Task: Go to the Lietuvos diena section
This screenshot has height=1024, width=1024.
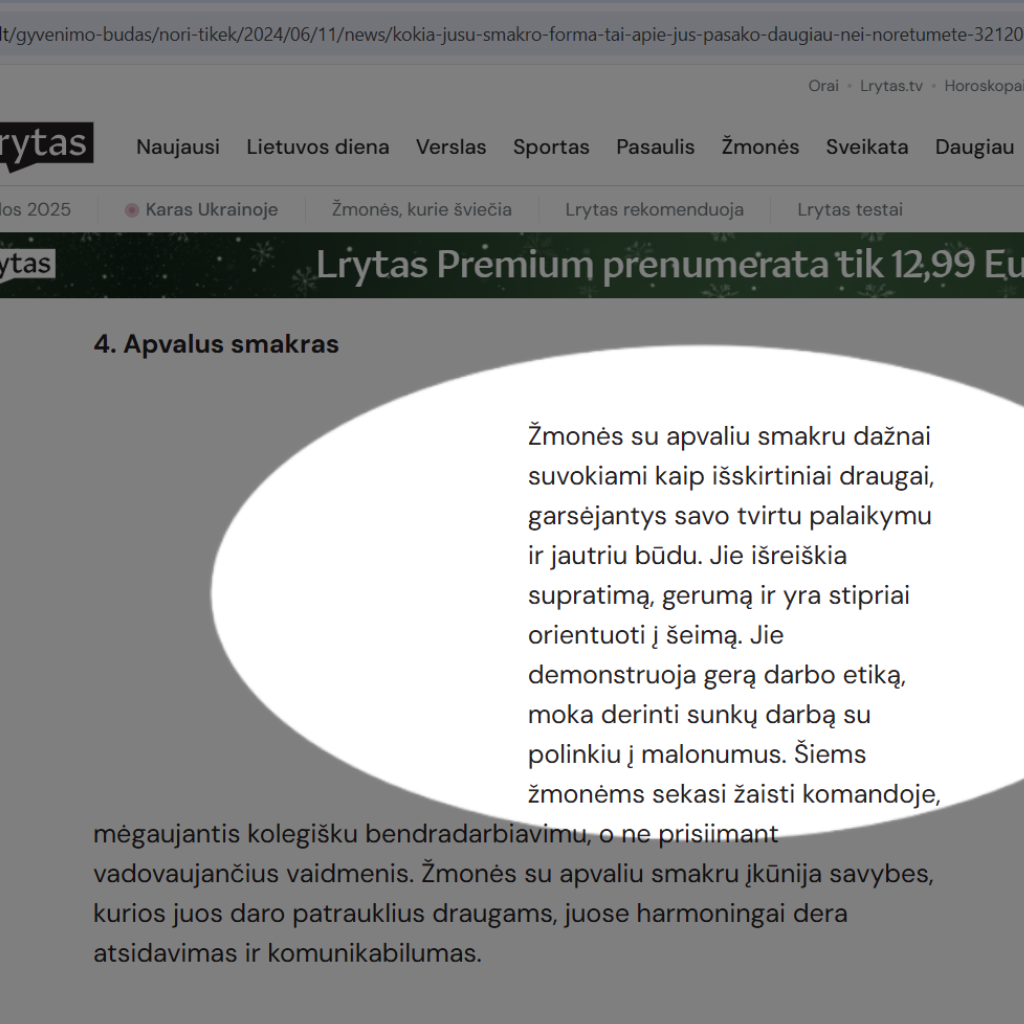Action: [x=318, y=147]
